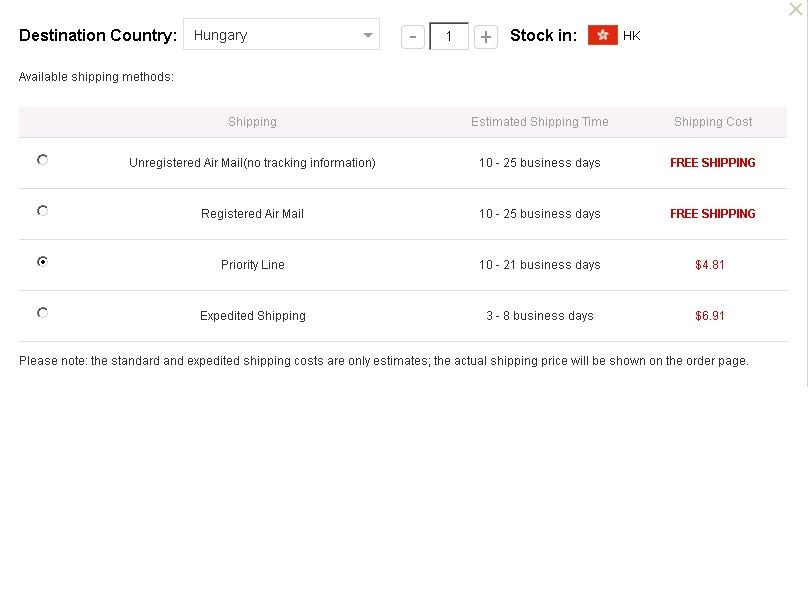Click the Hong Kong flag icon
The width and height of the screenshot is (808, 614).
602,36
